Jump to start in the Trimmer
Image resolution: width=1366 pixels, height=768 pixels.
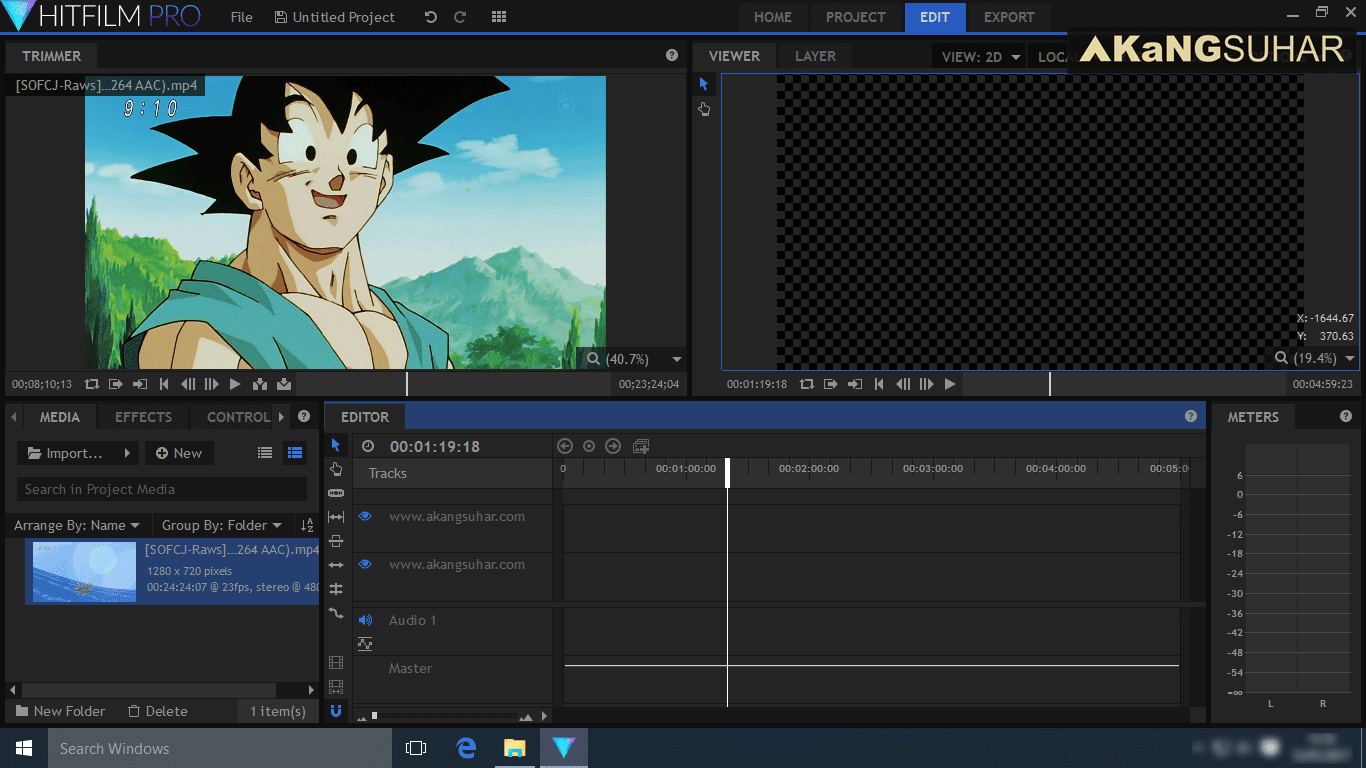[164, 384]
